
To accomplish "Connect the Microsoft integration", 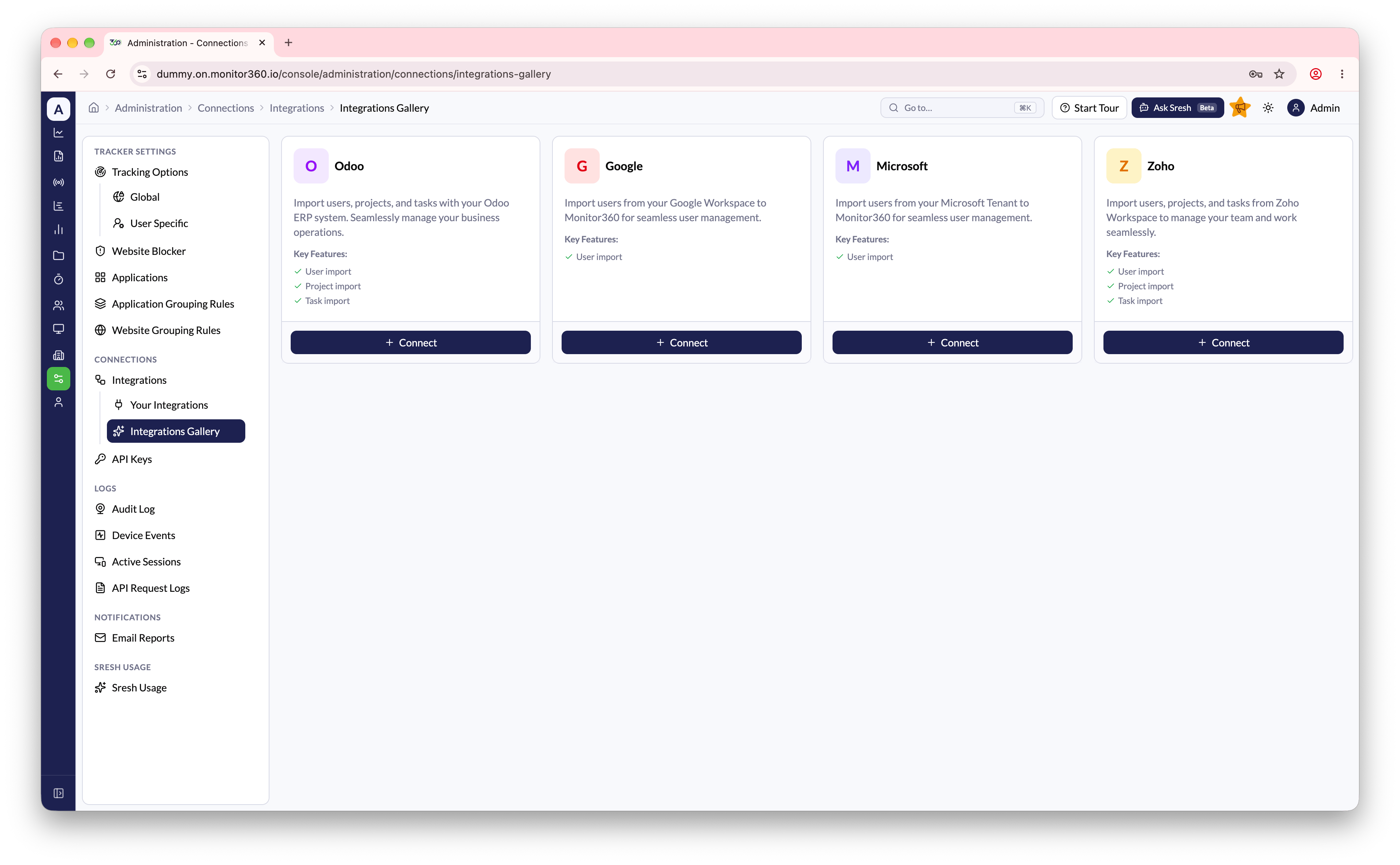I will click(952, 343).
